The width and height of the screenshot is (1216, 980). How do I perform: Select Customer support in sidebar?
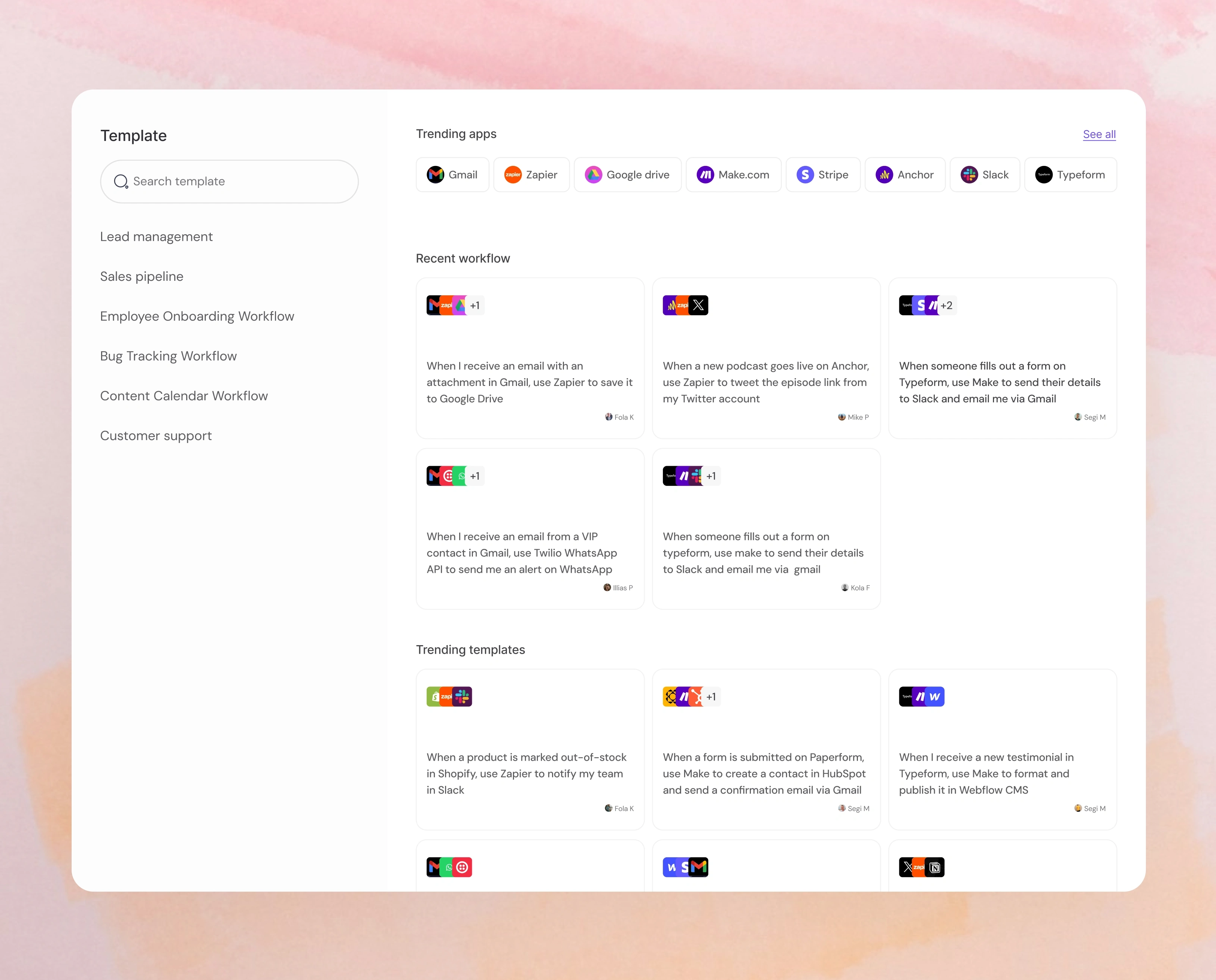[x=156, y=436]
